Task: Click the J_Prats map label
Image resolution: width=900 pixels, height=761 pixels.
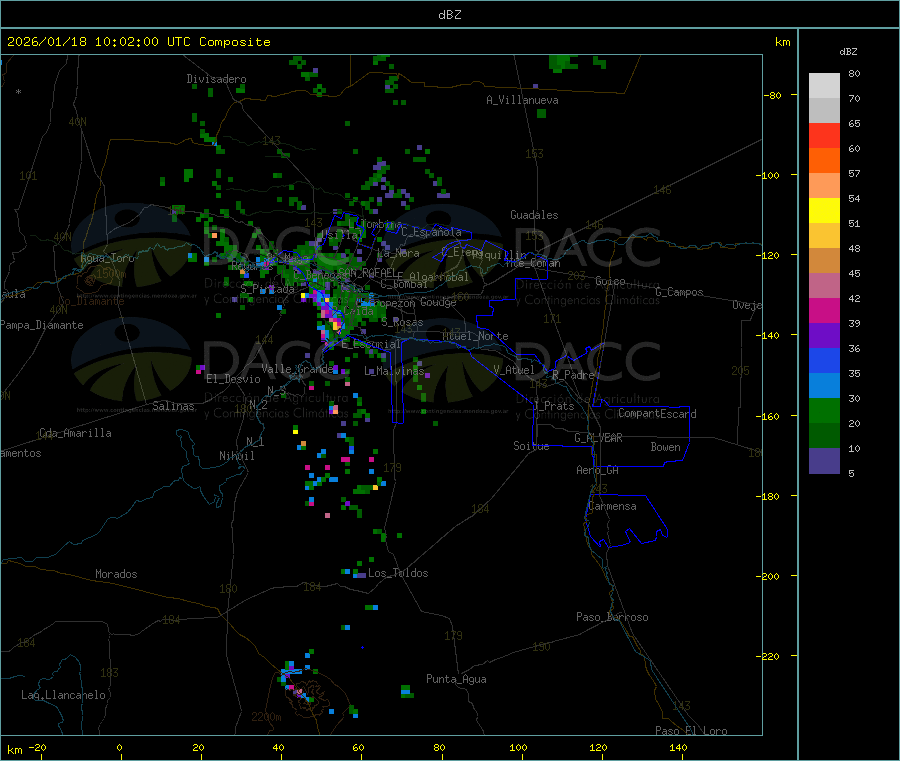Action: 553,406
